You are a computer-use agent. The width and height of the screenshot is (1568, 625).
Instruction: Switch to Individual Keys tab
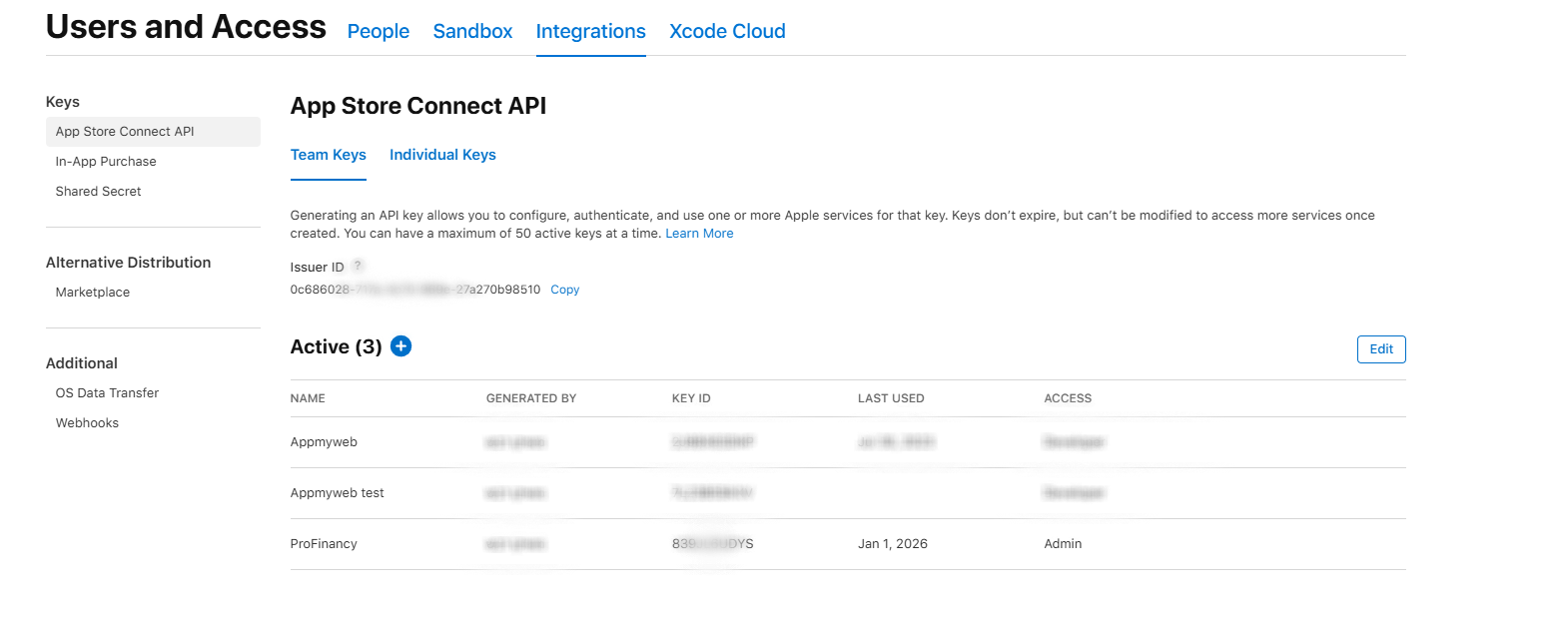[442, 155]
